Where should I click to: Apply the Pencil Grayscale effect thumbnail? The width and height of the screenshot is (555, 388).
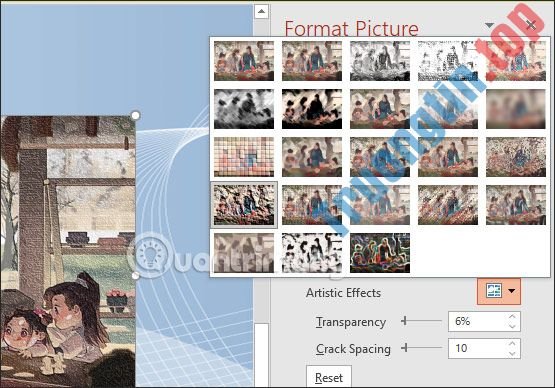tap(380, 61)
